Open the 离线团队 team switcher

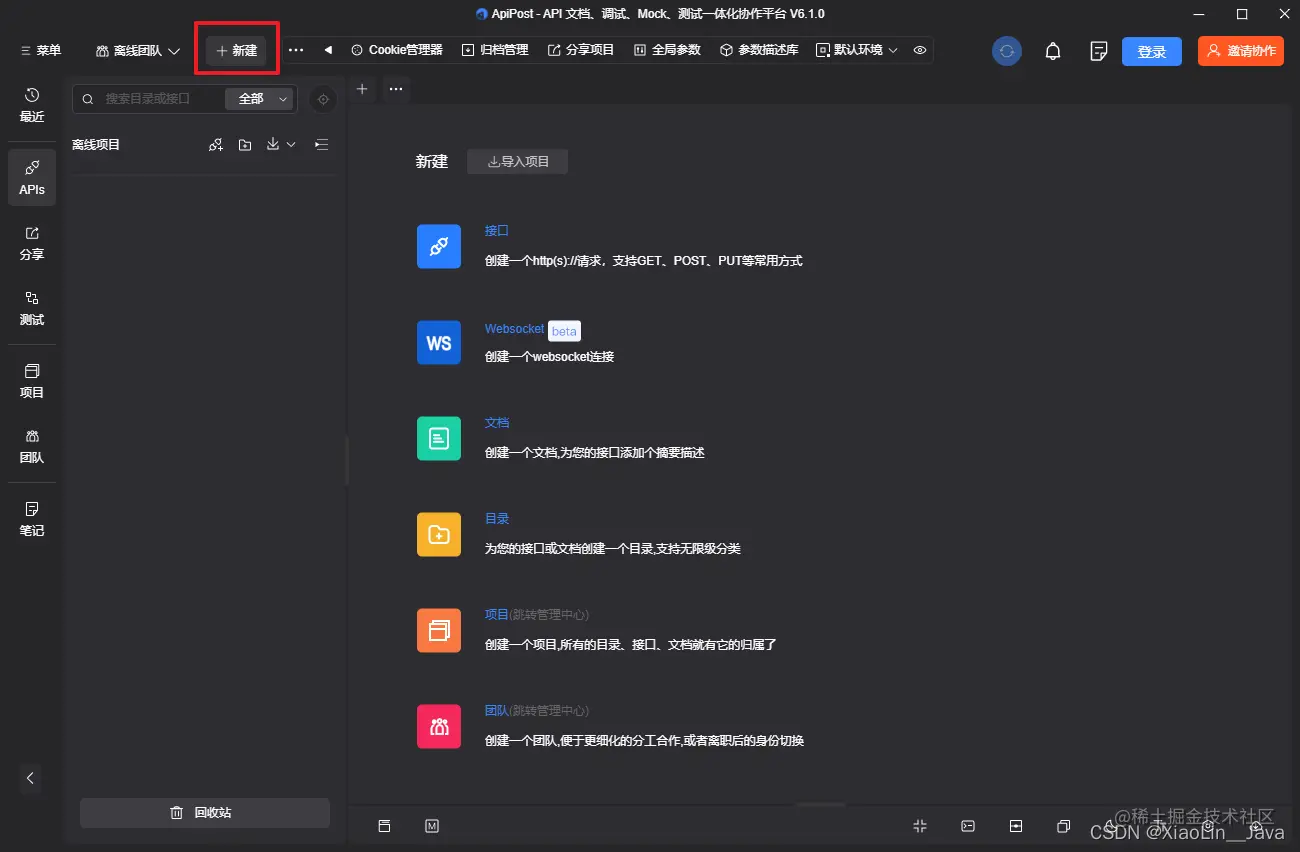(135, 49)
